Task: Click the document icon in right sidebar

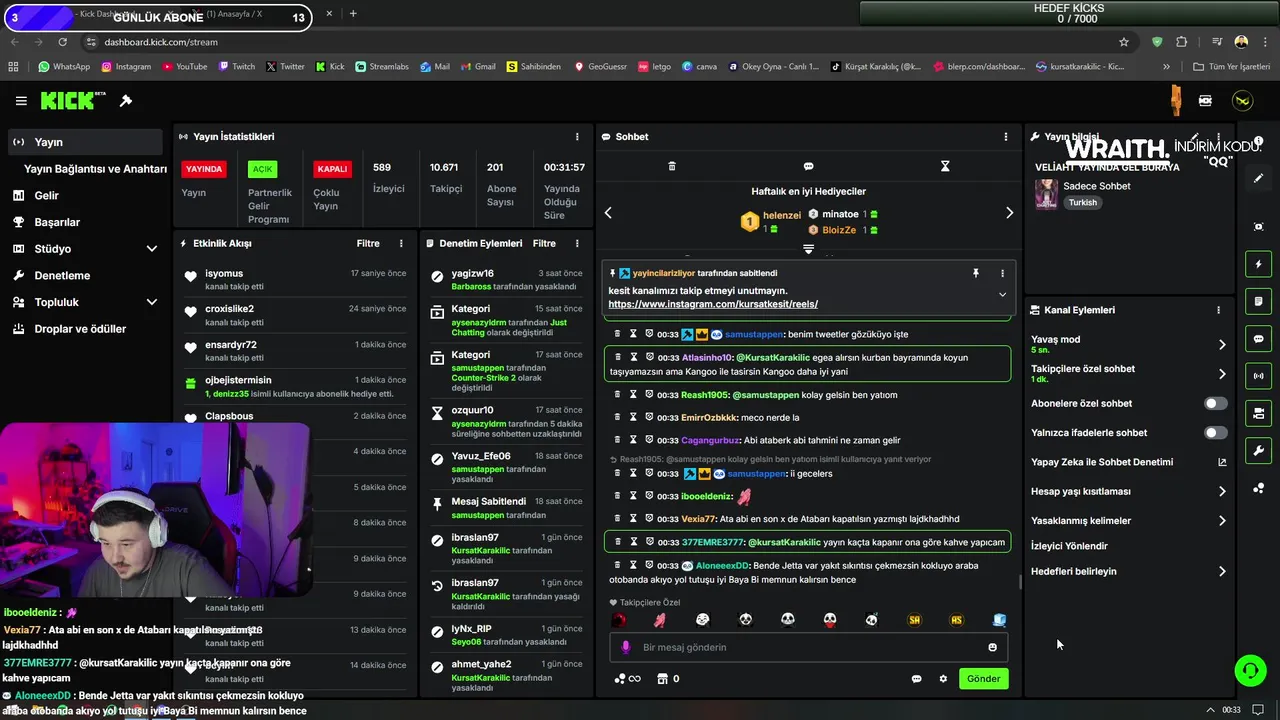Action: [1258, 301]
